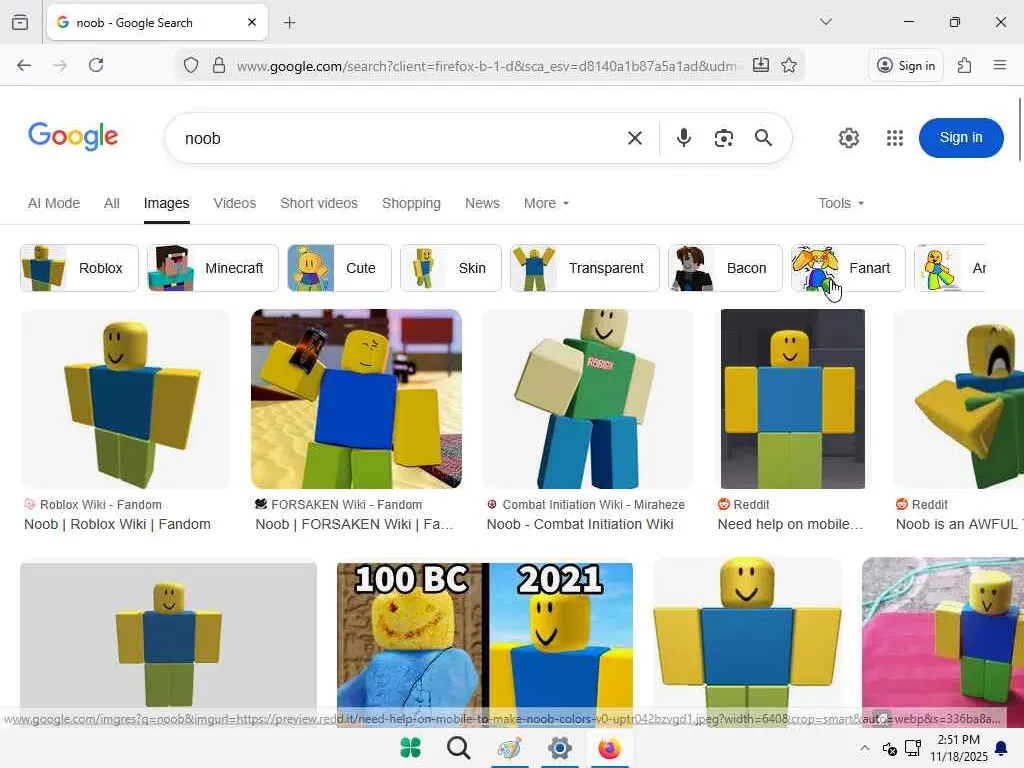
Task: Click the Firefox address bar URL
Action: tap(487, 66)
